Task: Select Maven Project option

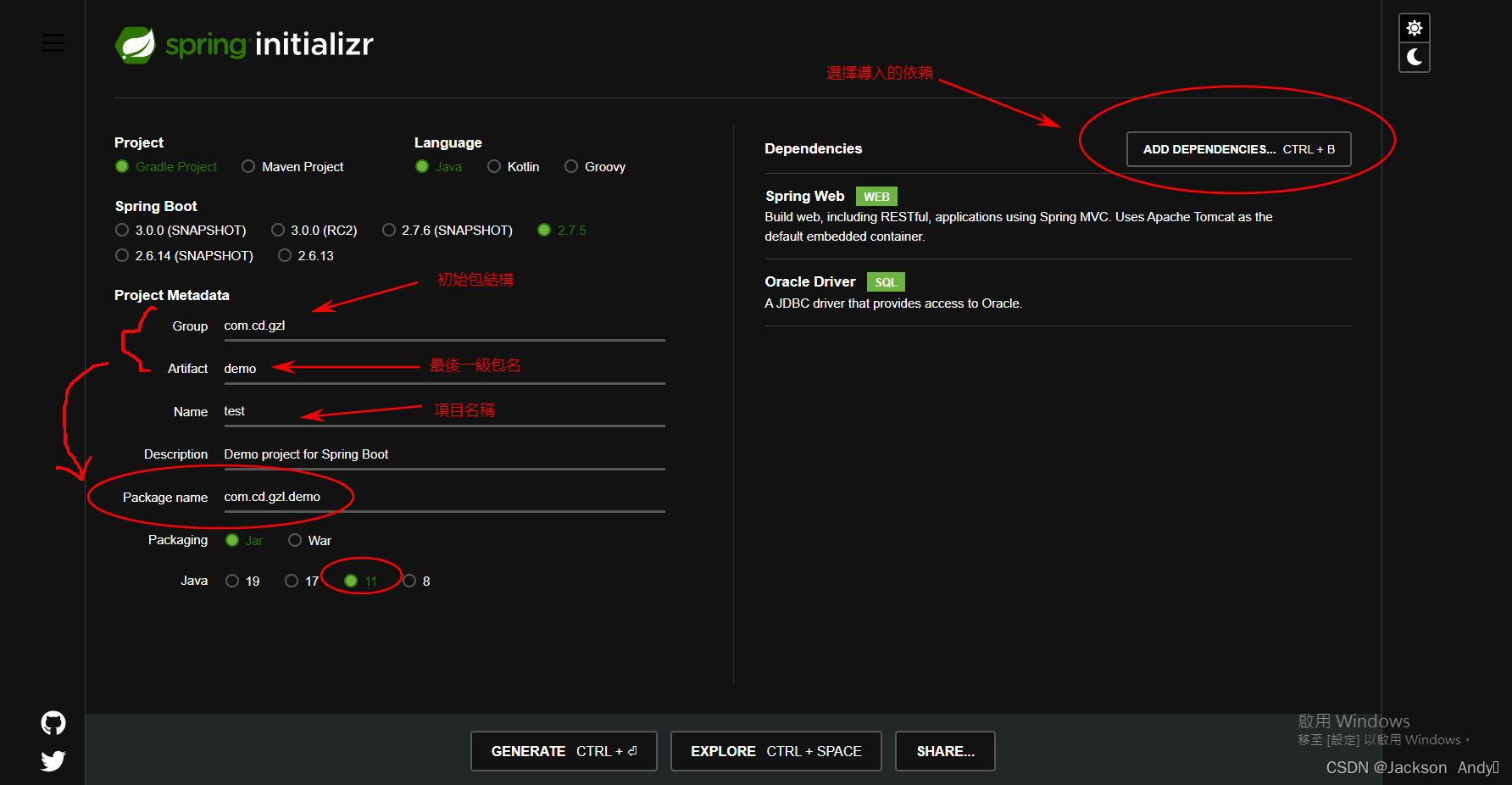Action: pyautogui.click(x=292, y=167)
